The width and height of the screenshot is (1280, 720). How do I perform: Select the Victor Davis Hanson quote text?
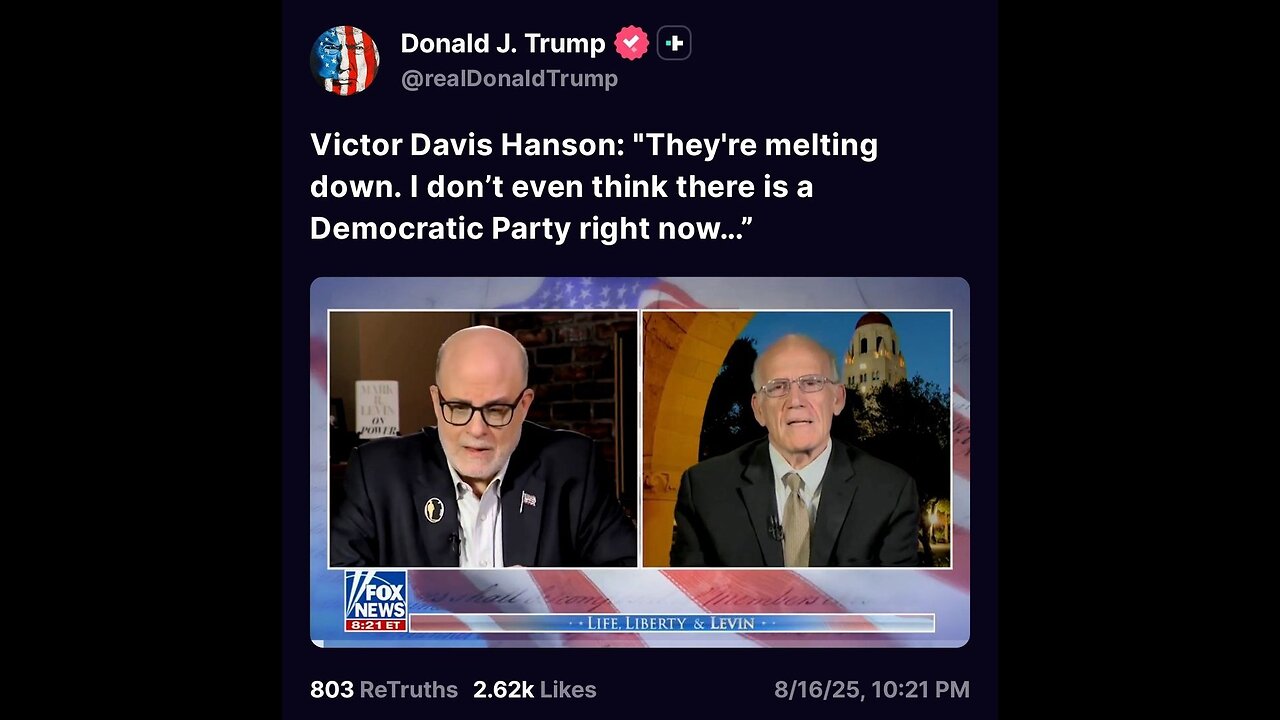[x=594, y=187]
